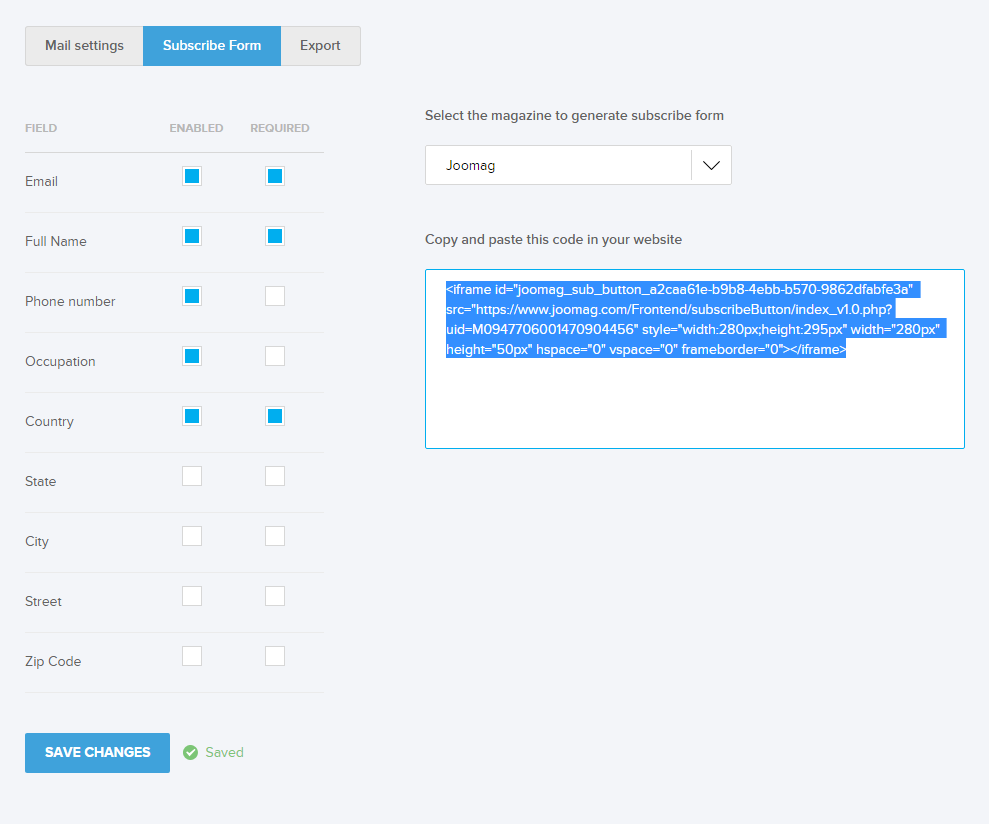Switch to the Subscribe Form tab
Screen dimensions: 989x824
pos(212,46)
